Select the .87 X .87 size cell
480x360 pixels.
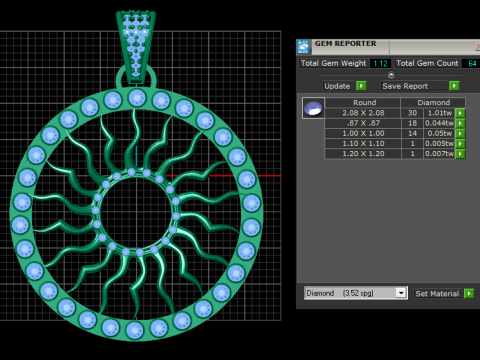click(x=363, y=123)
